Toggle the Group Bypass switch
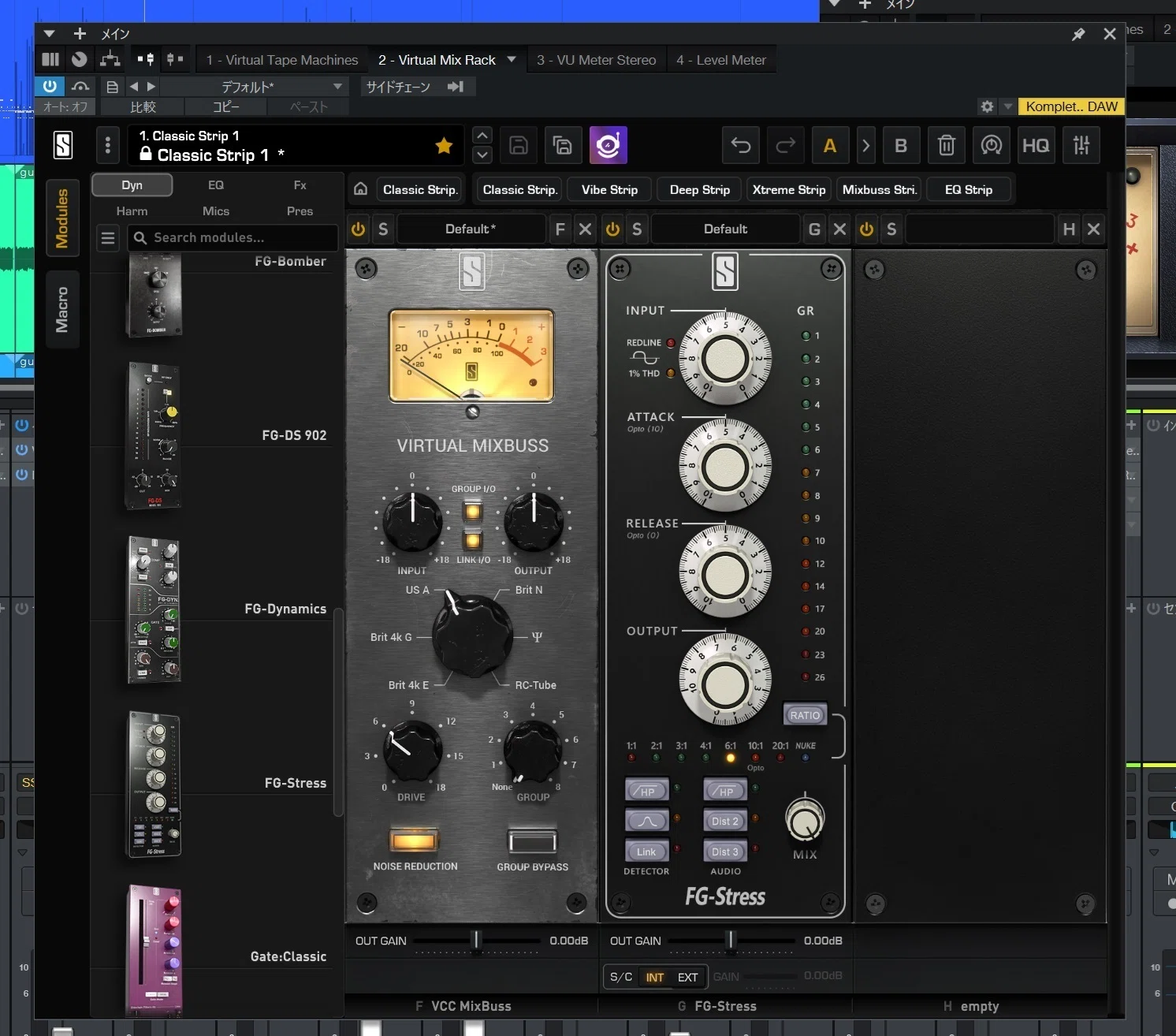The width and height of the screenshot is (1176, 1036). click(x=533, y=841)
